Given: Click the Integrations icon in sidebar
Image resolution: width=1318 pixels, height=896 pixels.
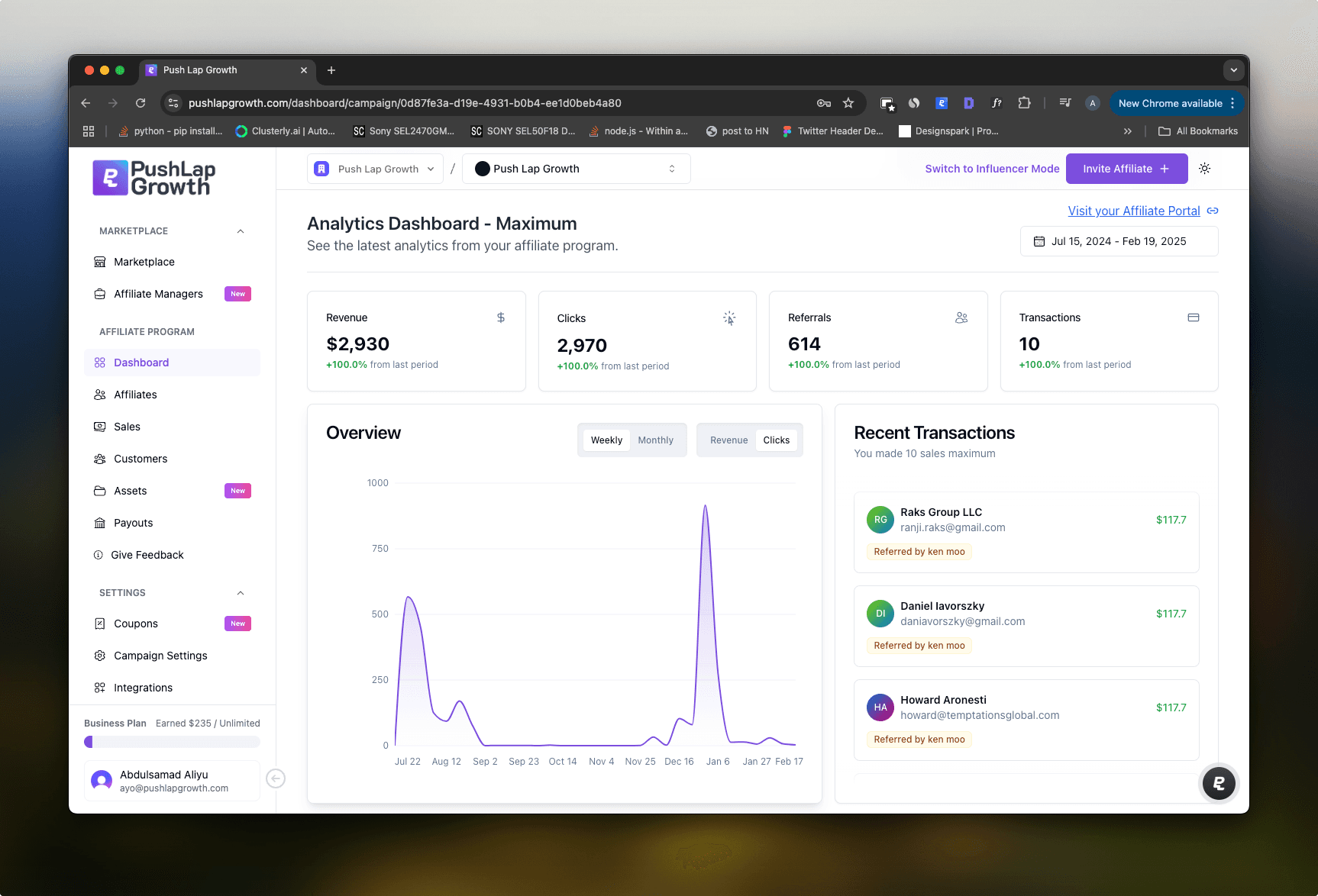Looking at the screenshot, I should pos(100,688).
